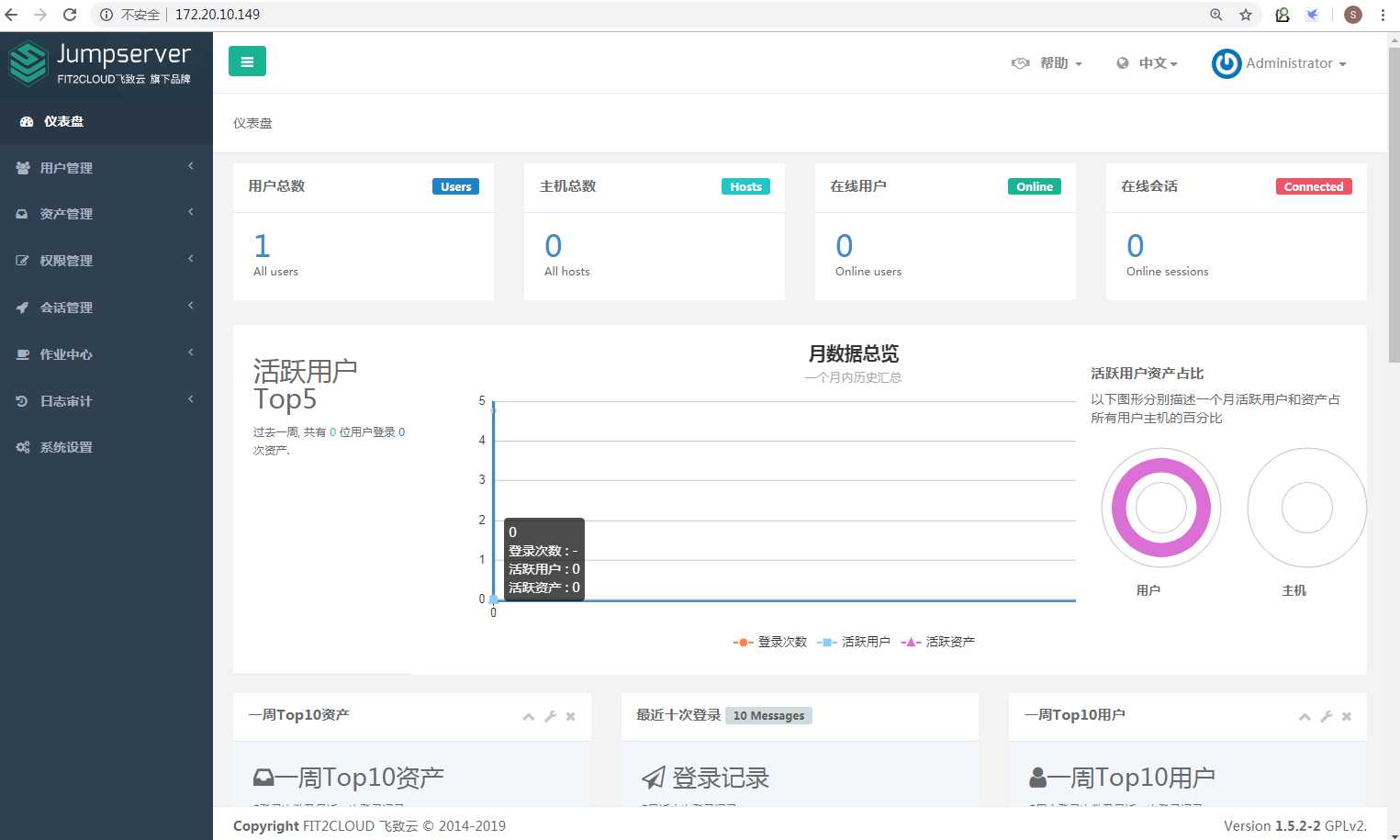
Task: Open the All users count link
Action: pos(263,246)
